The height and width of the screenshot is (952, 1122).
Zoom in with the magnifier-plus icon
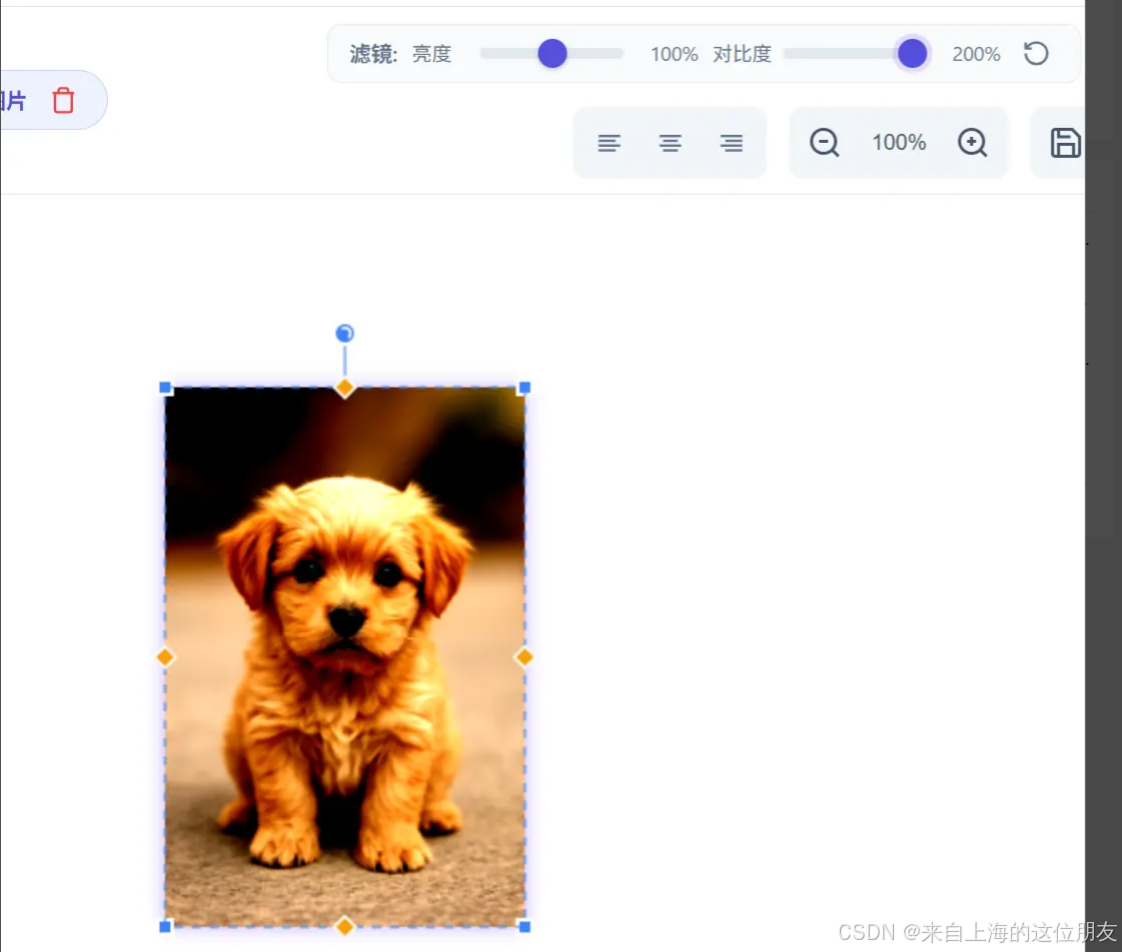972,143
